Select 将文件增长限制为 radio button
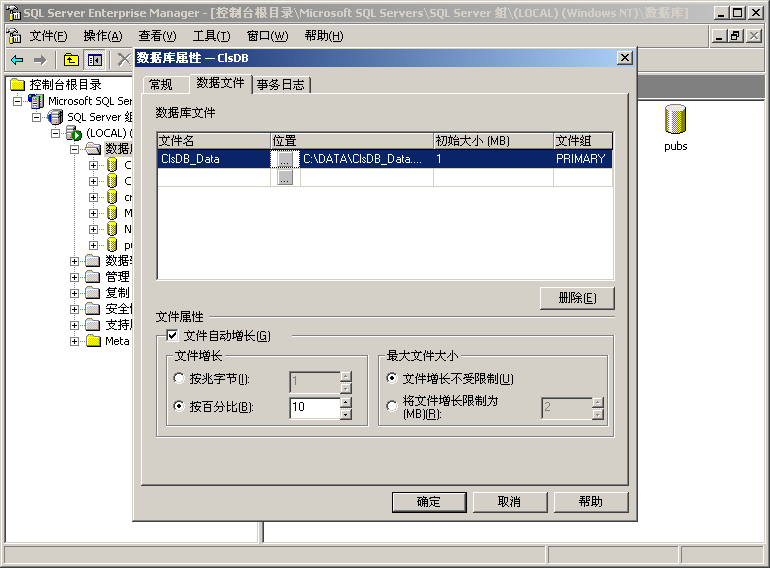 click(x=392, y=406)
